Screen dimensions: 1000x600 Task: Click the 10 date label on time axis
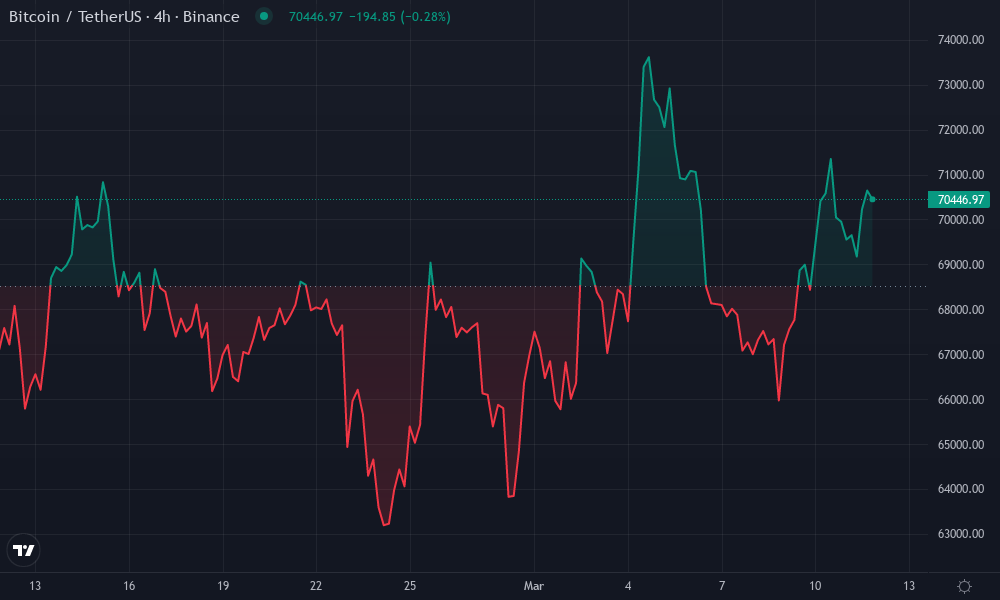[816, 586]
